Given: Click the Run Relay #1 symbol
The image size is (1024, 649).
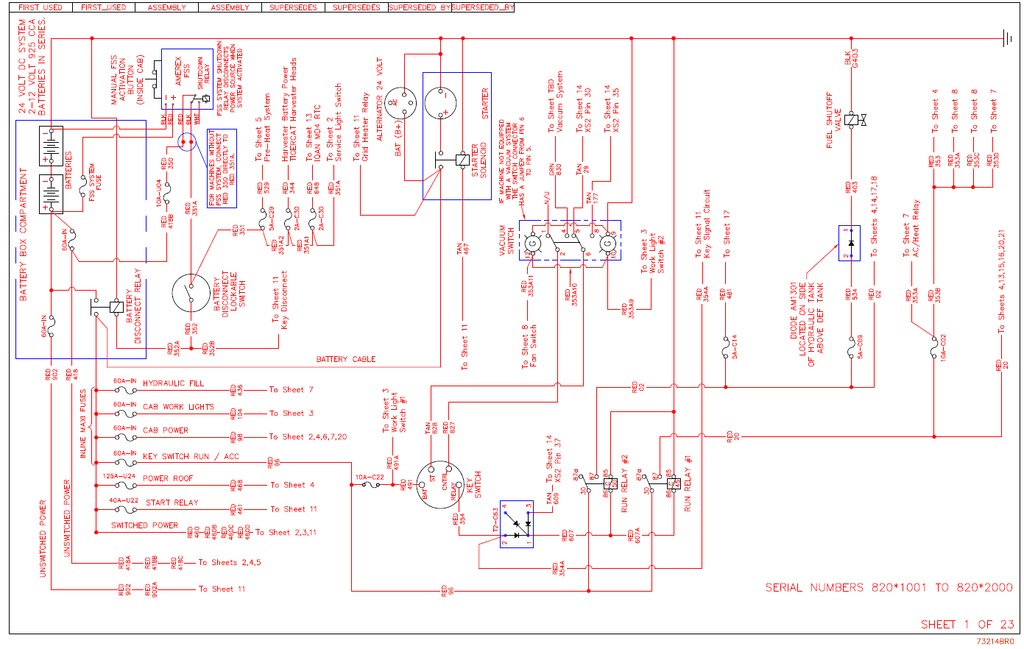Looking at the screenshot, I should pos(673,484).
